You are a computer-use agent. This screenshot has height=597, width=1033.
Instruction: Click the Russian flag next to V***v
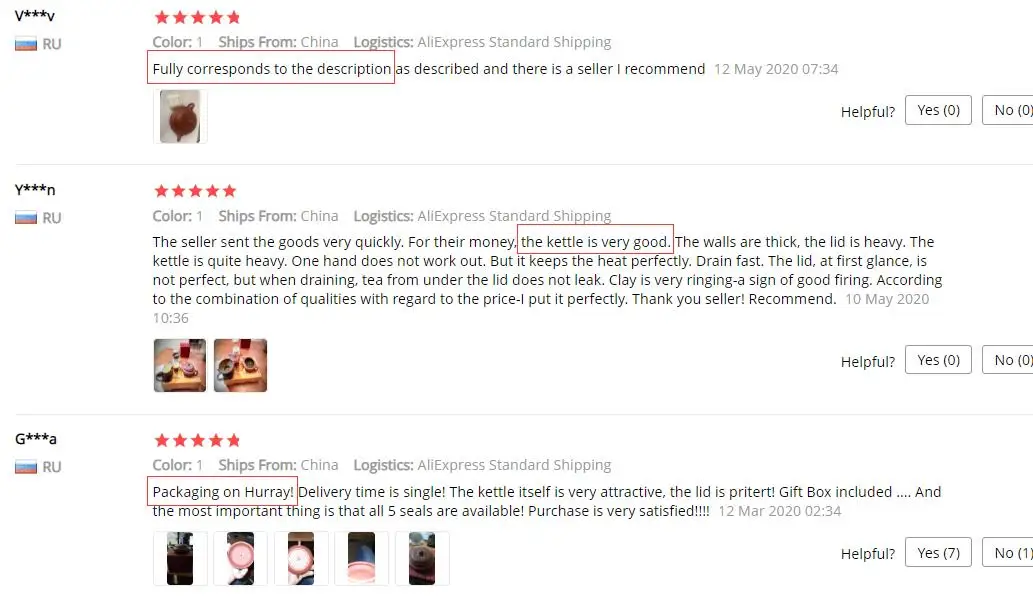click(x=26, y=44)
